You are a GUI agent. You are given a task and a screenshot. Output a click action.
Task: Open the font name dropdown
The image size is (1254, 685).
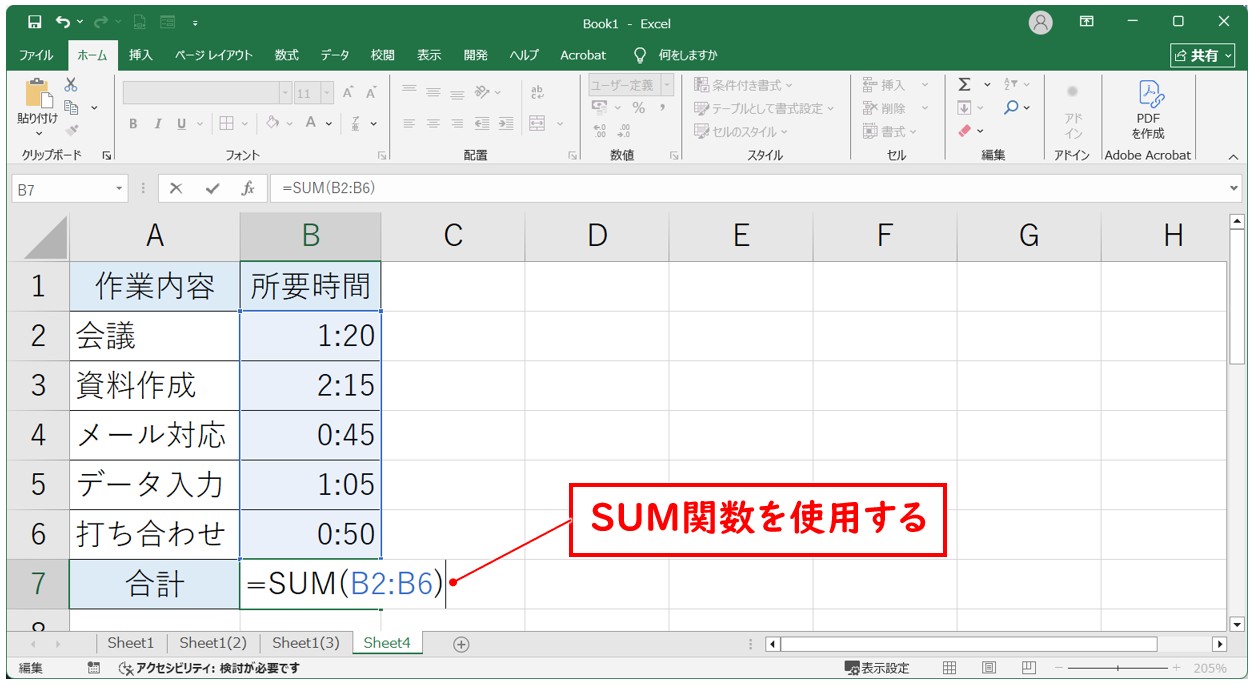[285, 93]
